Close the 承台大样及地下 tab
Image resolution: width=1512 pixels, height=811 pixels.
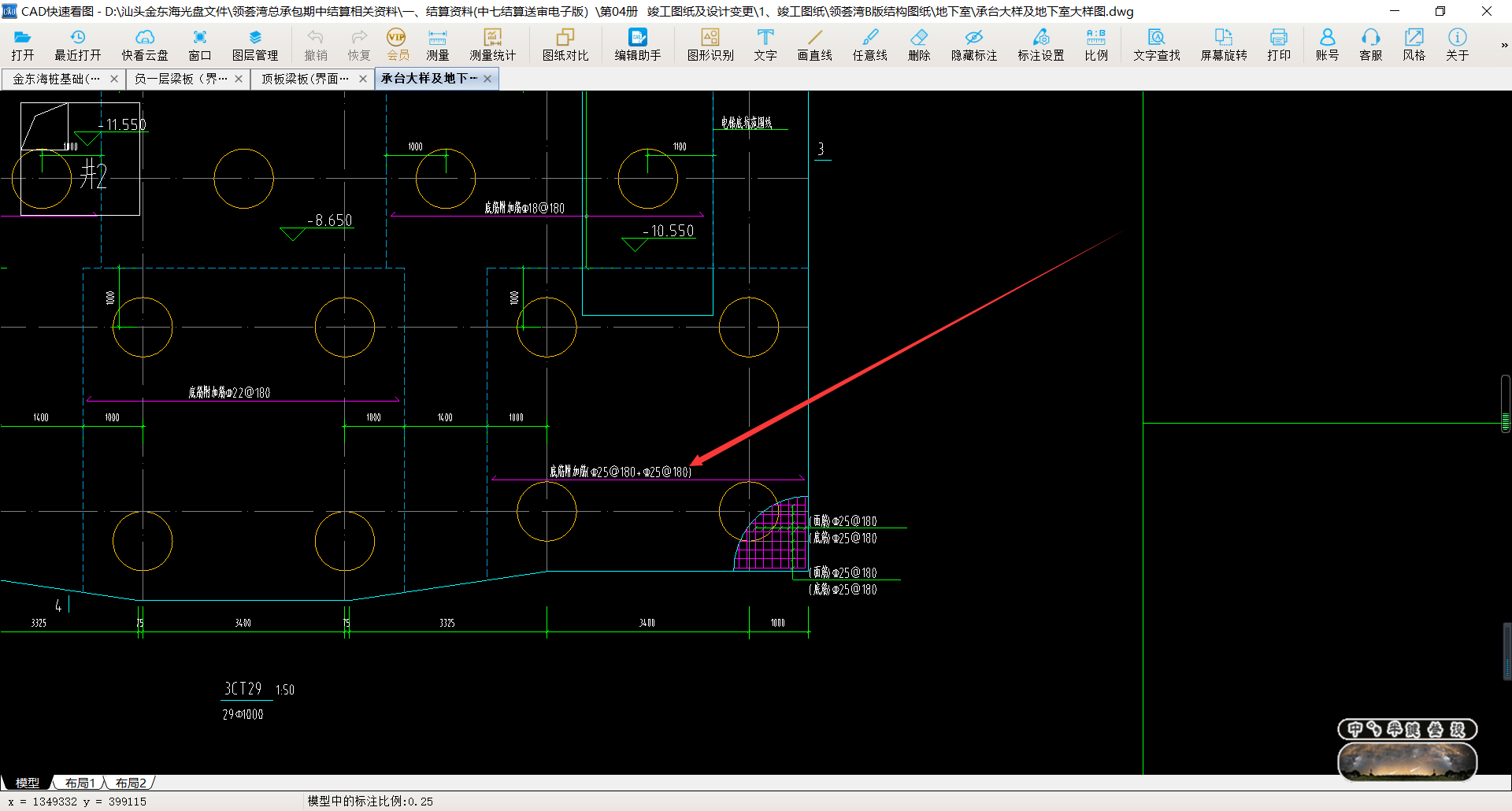(487, 79)
